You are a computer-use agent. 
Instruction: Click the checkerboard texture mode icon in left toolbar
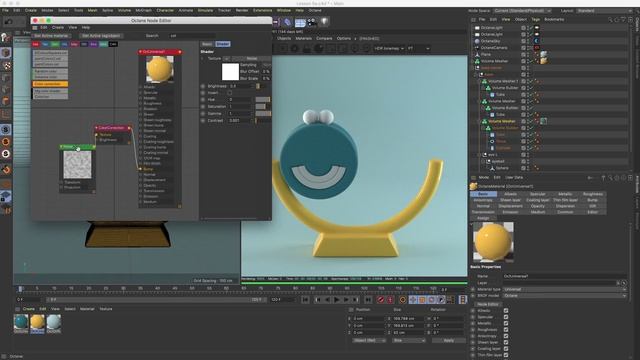[x=6, y=65]
